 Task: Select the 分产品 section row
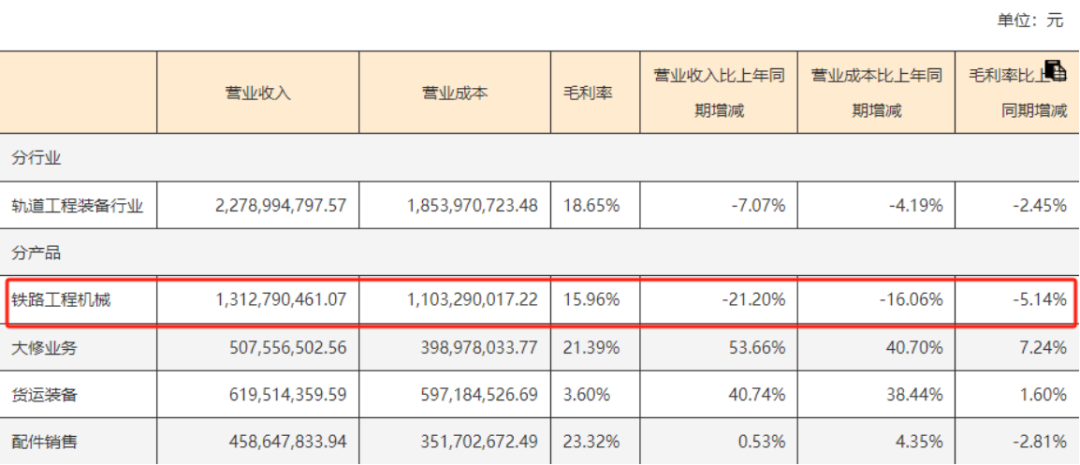[x=38, y=252]
